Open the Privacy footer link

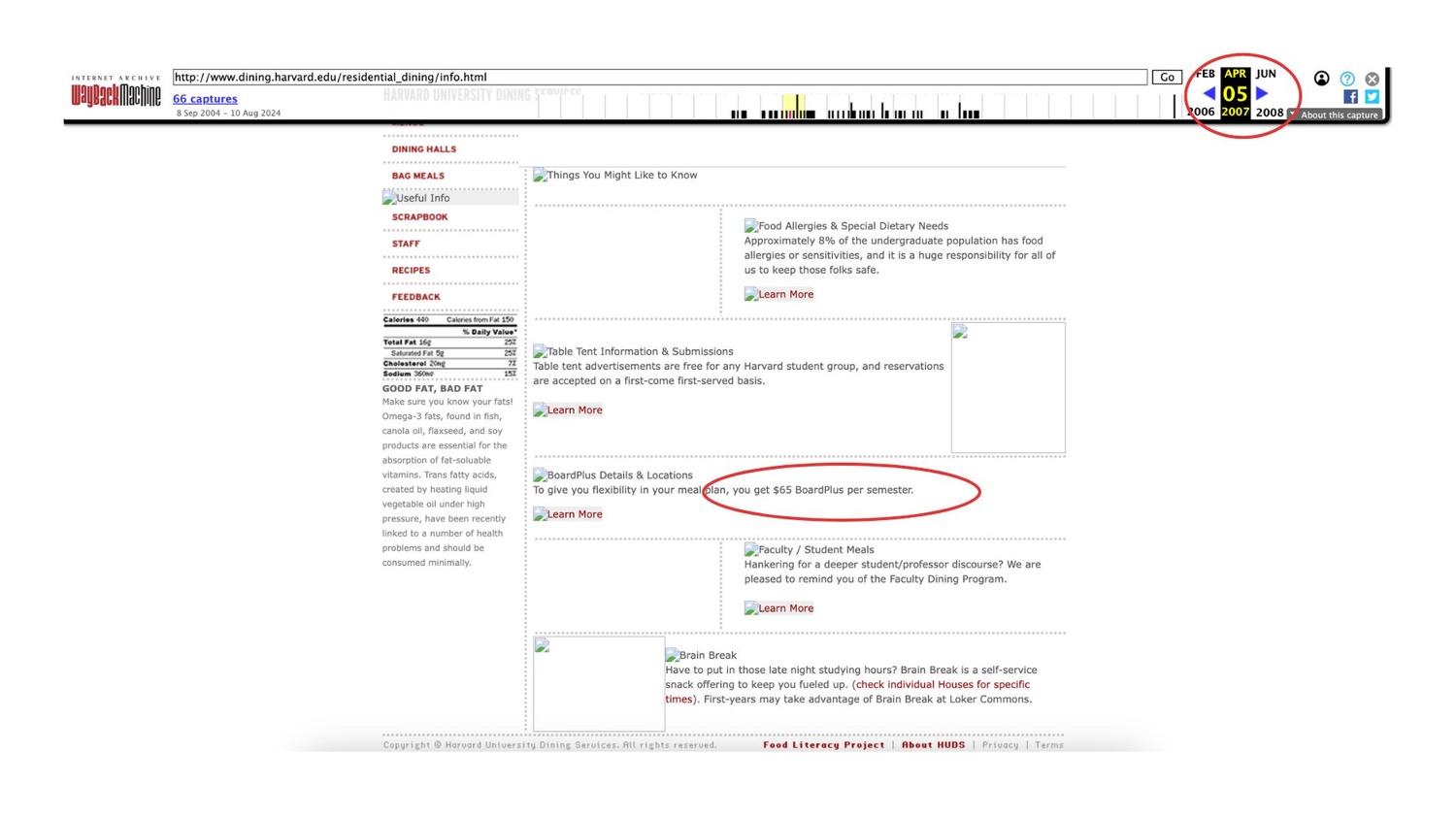1000,745
